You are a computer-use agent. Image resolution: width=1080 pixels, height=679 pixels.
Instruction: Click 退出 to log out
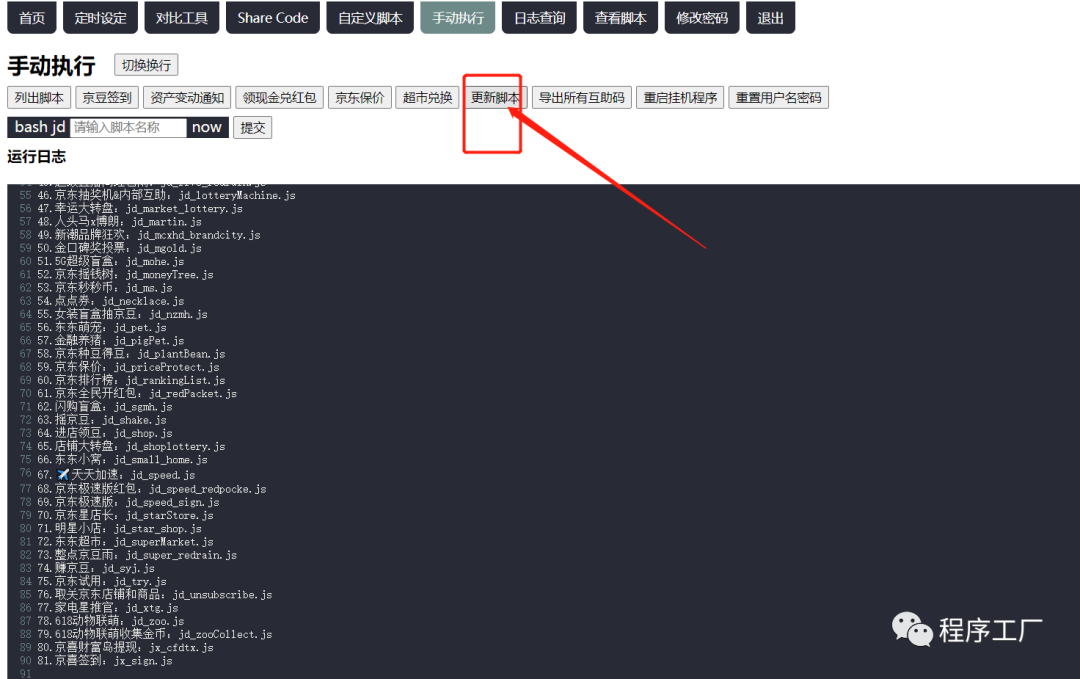771,17
